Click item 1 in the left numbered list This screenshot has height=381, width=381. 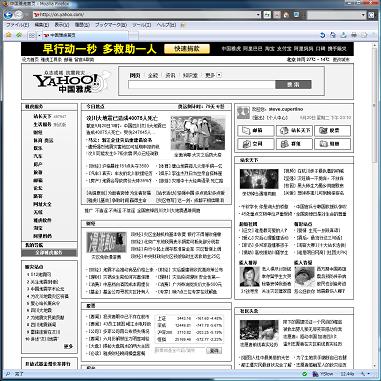click(39, 274)
